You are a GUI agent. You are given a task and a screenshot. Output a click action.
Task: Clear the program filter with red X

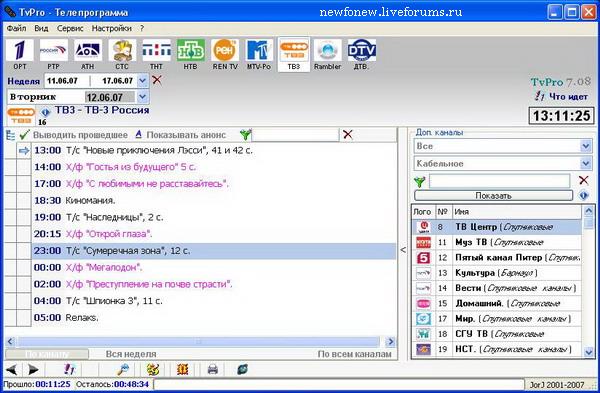click(348, 134)
